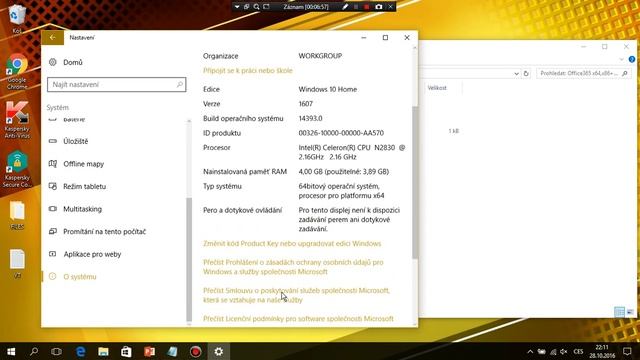Open the network icon in the system tray

click(553, 351)
